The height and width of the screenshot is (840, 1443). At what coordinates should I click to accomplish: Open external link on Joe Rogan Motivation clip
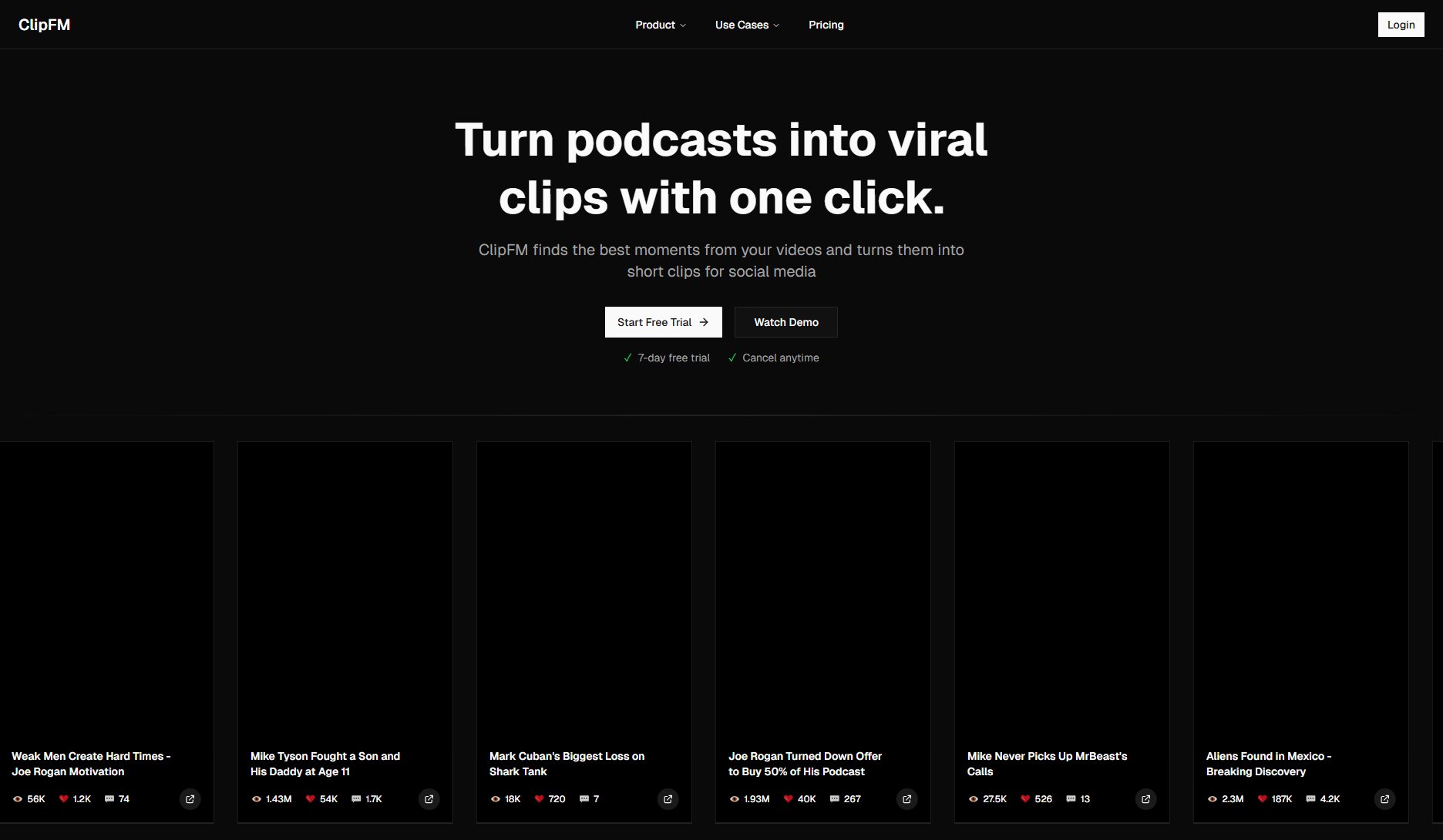point(190,799)
